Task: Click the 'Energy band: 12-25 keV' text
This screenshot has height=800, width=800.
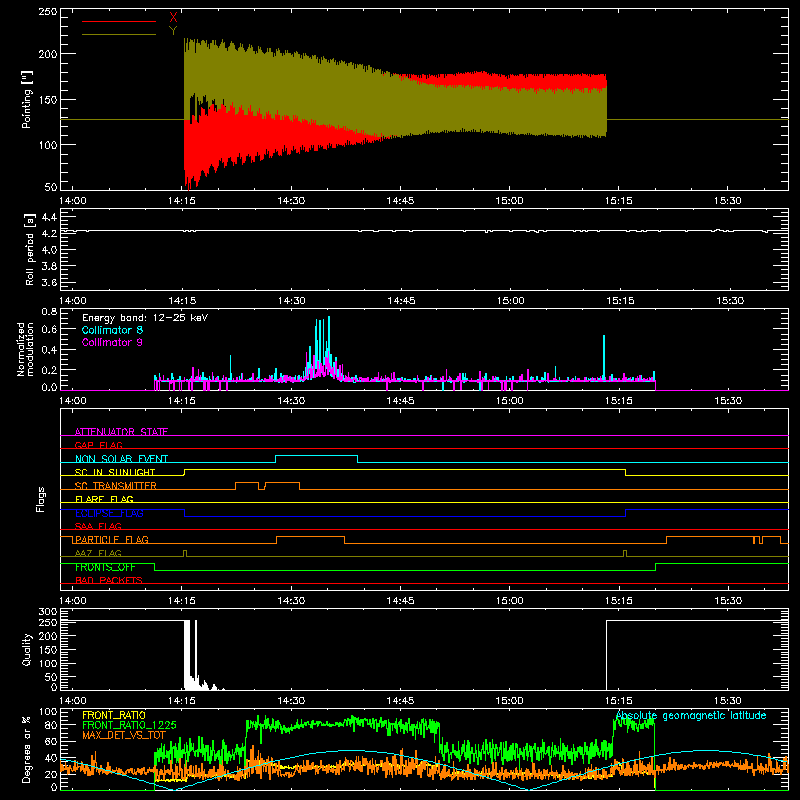Action: pos(145,318)
